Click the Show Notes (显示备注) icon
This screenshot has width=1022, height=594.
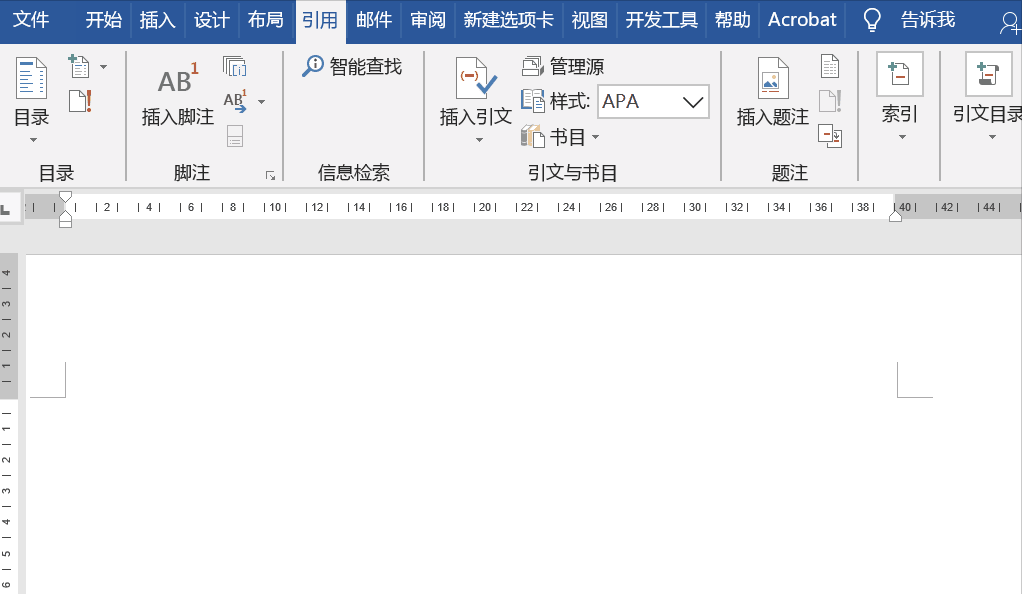[236, 136]
